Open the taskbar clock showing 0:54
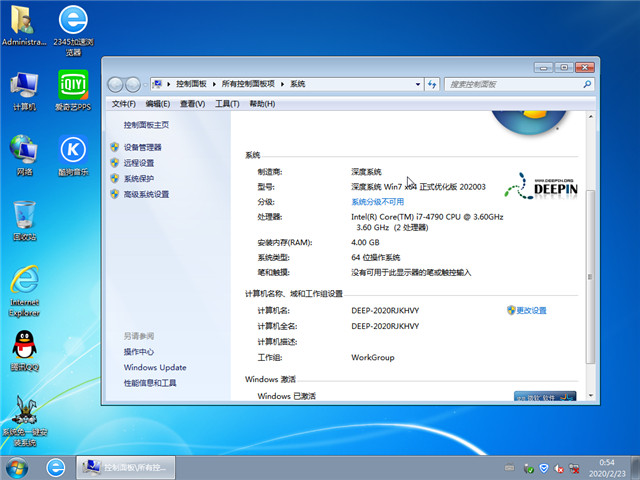The image size is (640, 480). (x=607, y=468)
